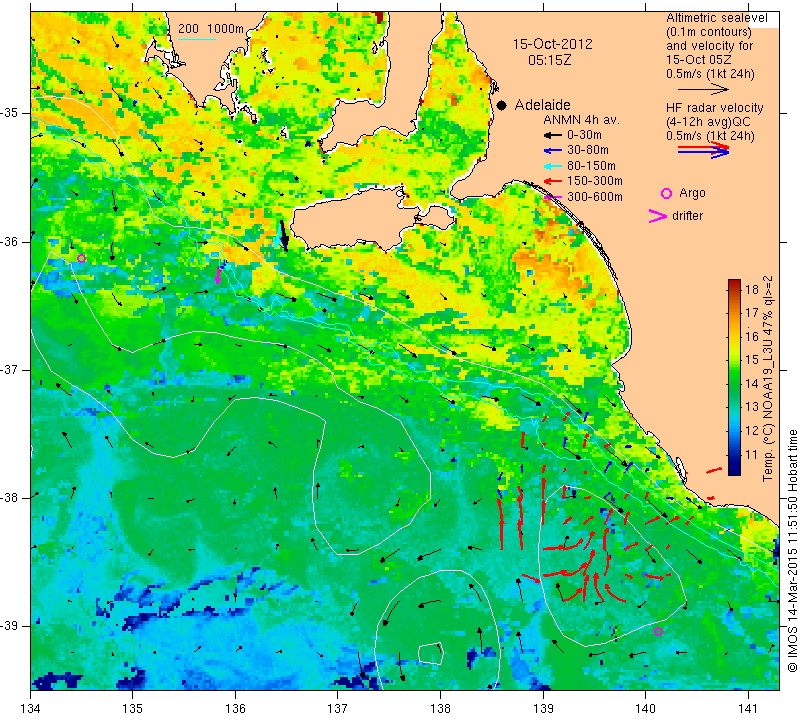The width and height of the screenshot is (800, 720).
Task: Click the "Argo" legend label
Action: click(692, 193)
